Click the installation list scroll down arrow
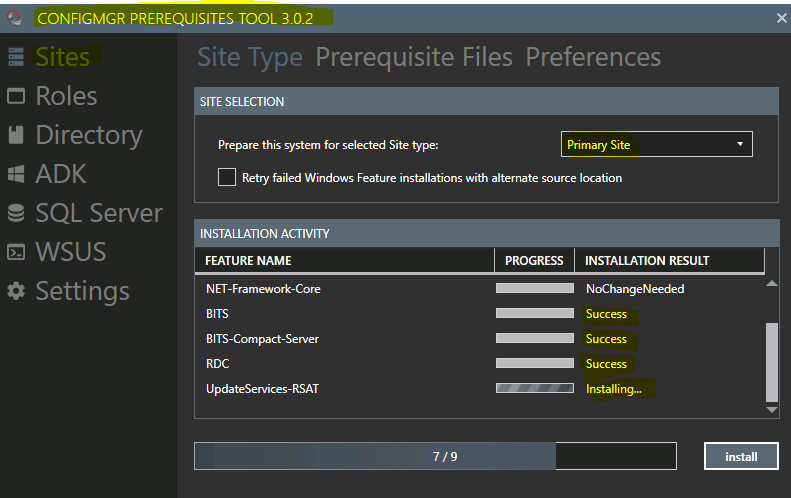This screenshot has width=791, height=498. click(771, 410)
